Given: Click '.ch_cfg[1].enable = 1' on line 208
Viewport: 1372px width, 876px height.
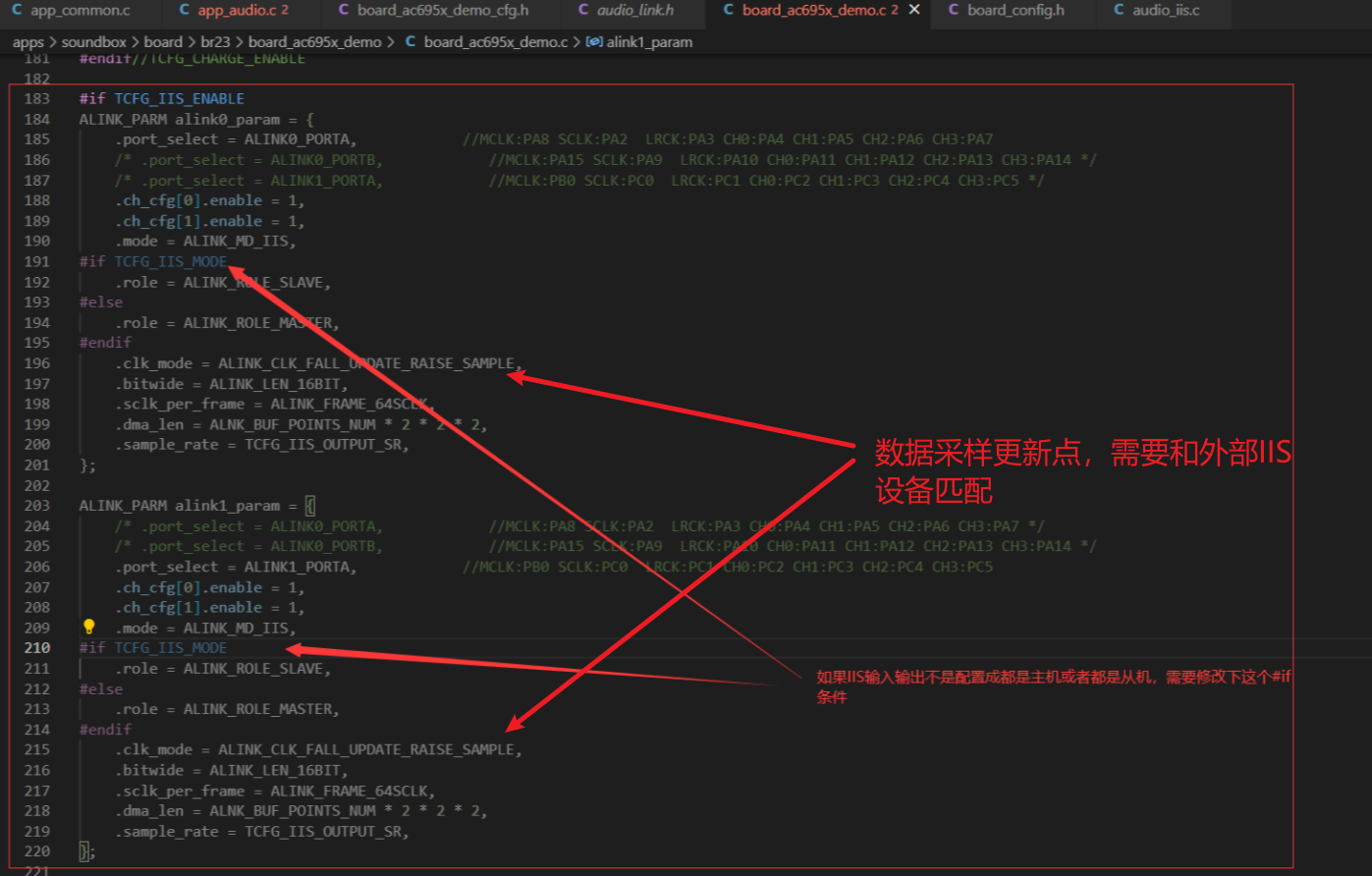Looking at the screenshot, I should [209, 607].
